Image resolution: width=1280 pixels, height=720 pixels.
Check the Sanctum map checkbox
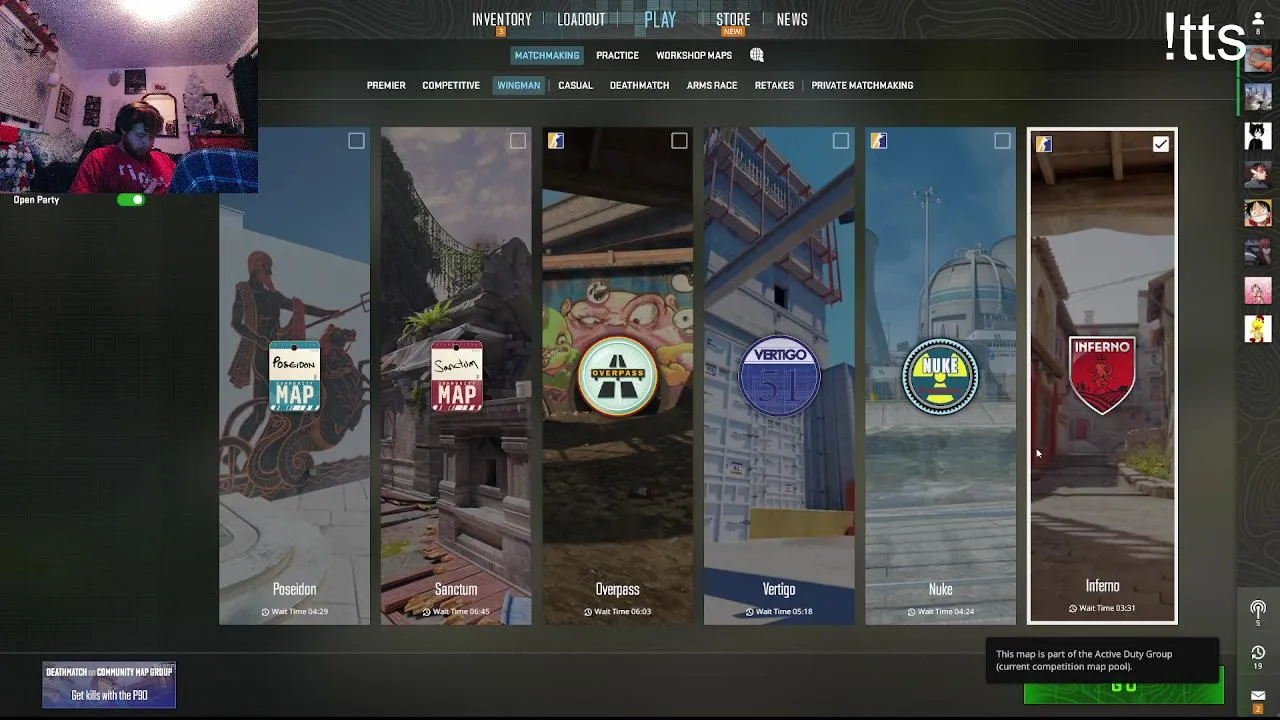point(517,141)
